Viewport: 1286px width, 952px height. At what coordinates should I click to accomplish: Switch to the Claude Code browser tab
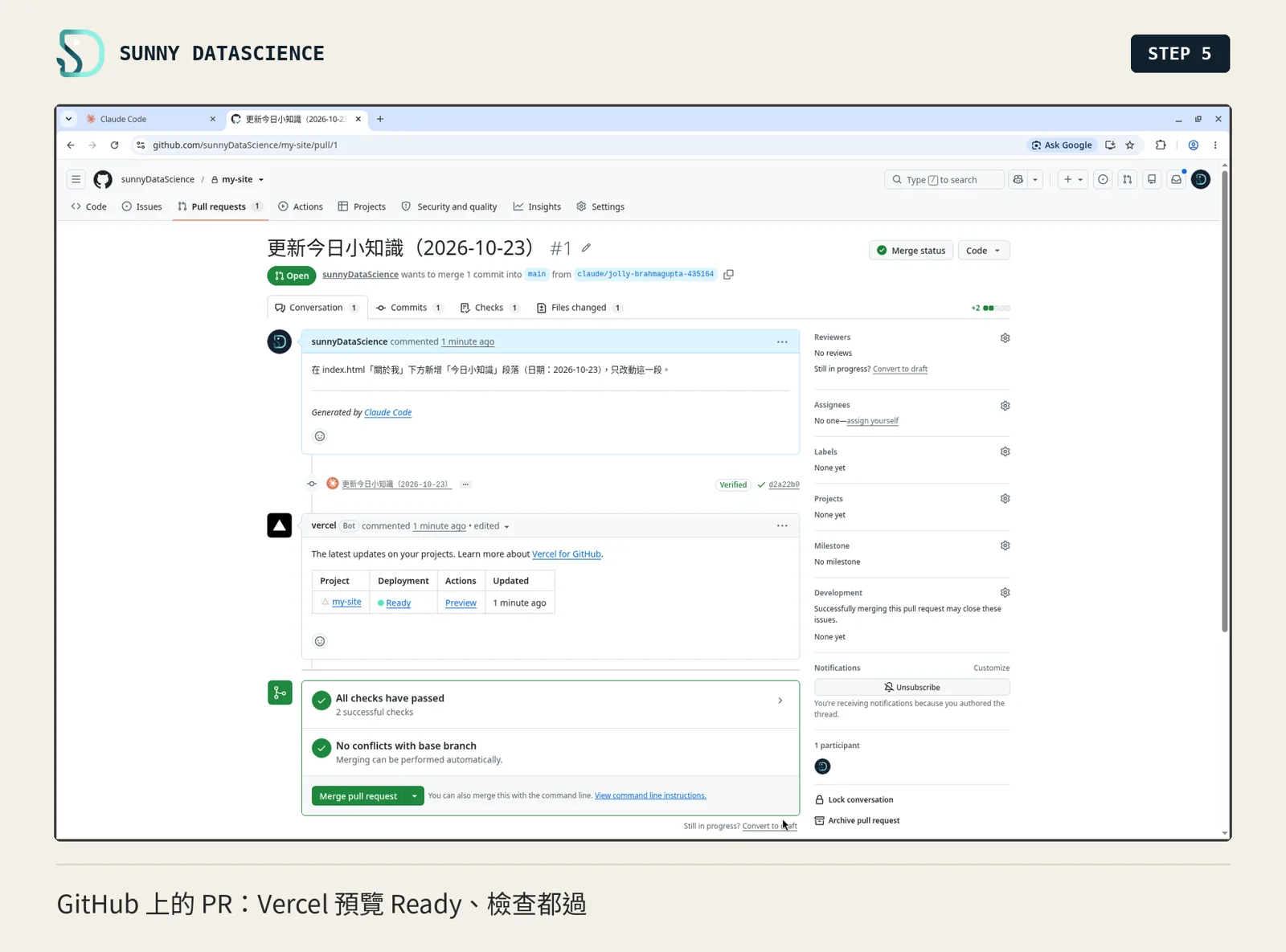click(x=150, y=119)
